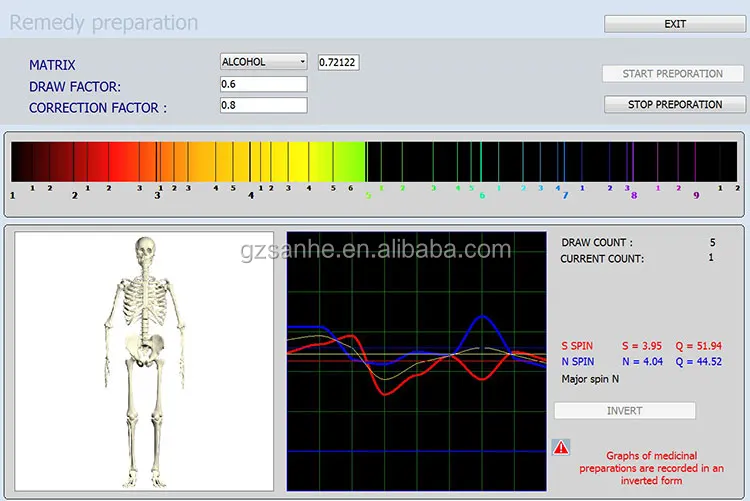Select the 0.72122 matrix value box
This screenshot has height=501, width=750.
(x=338, y=62)
